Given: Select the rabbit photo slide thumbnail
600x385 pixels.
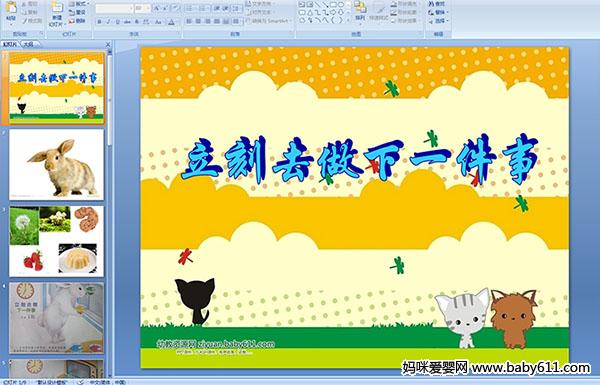Looking at the screenshot, I should 57,164.
